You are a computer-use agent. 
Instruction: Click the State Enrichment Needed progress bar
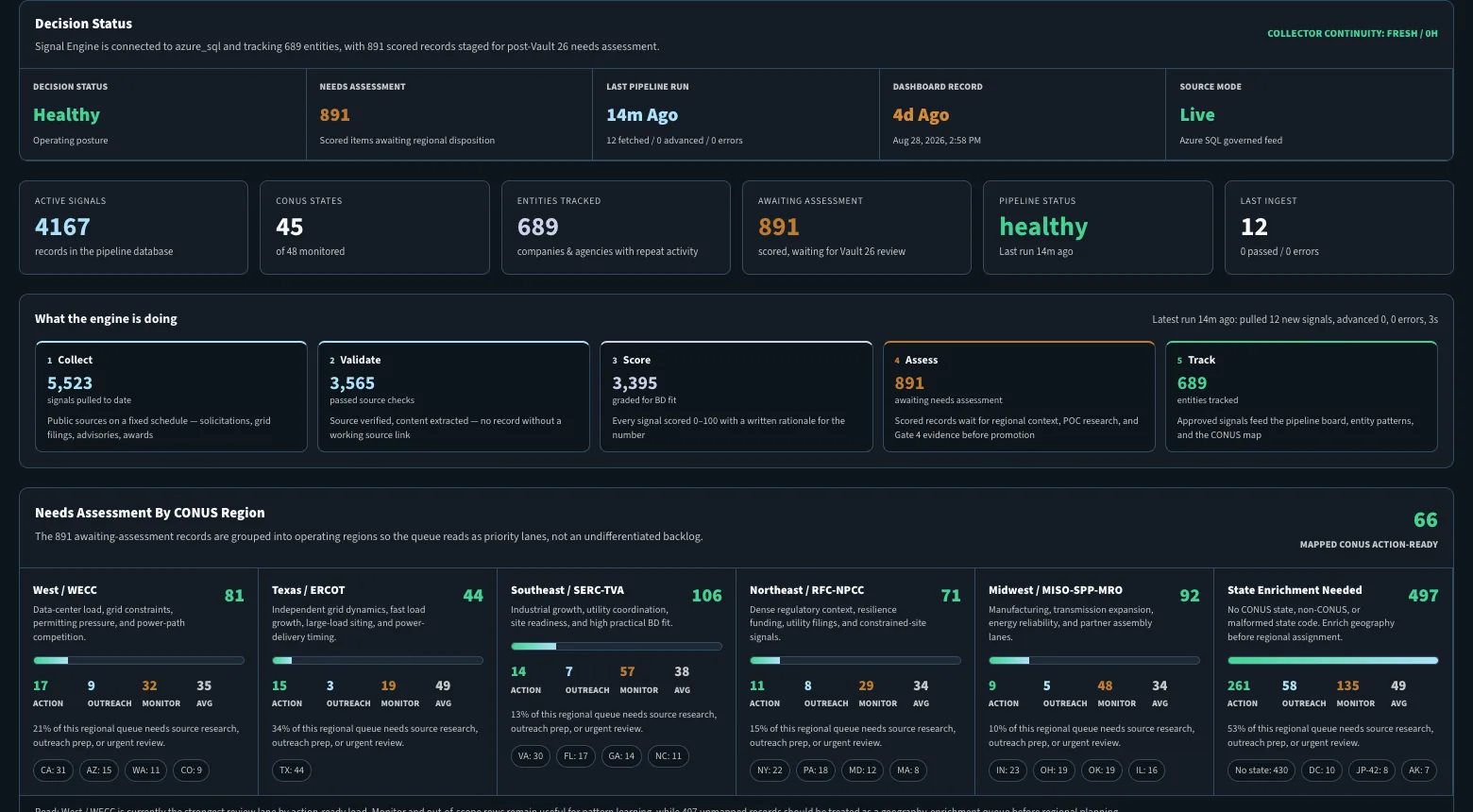[1332, 661]
